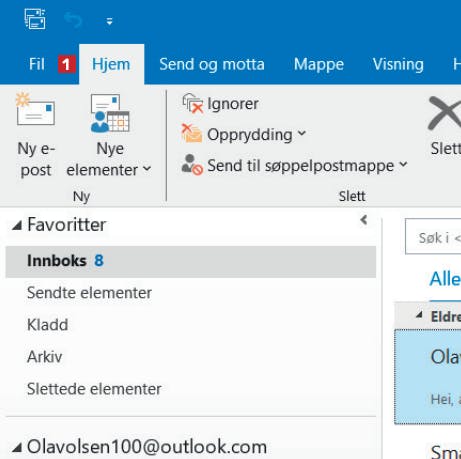Click the Opprydding cleanup icon
The width and height of the screenshot is (461, 459).
(192, 133)
